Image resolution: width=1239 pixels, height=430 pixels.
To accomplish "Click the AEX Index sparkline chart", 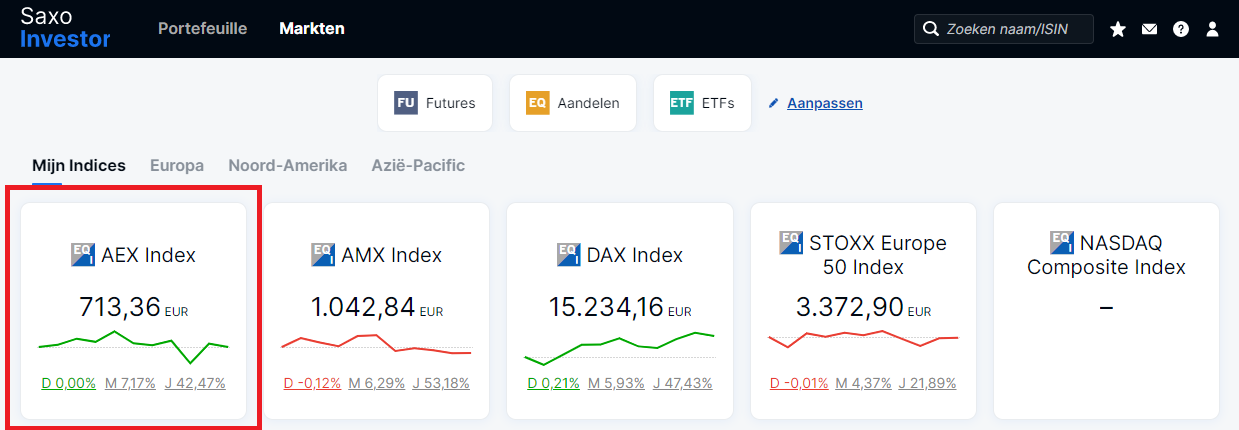I will [133, 347].
